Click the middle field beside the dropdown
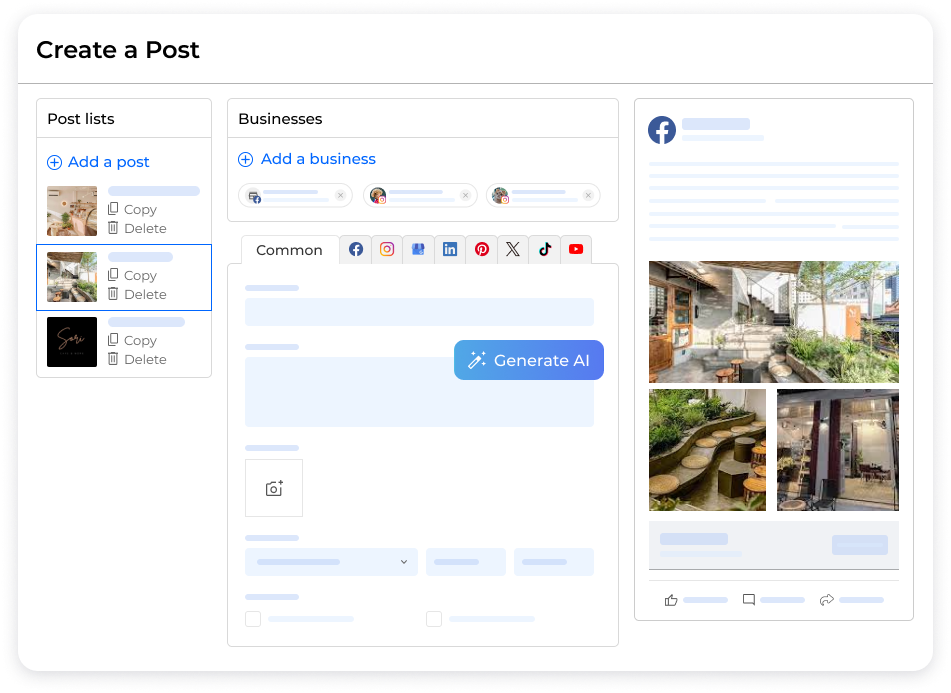Screen dimensions: 951x693 [x=466, y=562]
